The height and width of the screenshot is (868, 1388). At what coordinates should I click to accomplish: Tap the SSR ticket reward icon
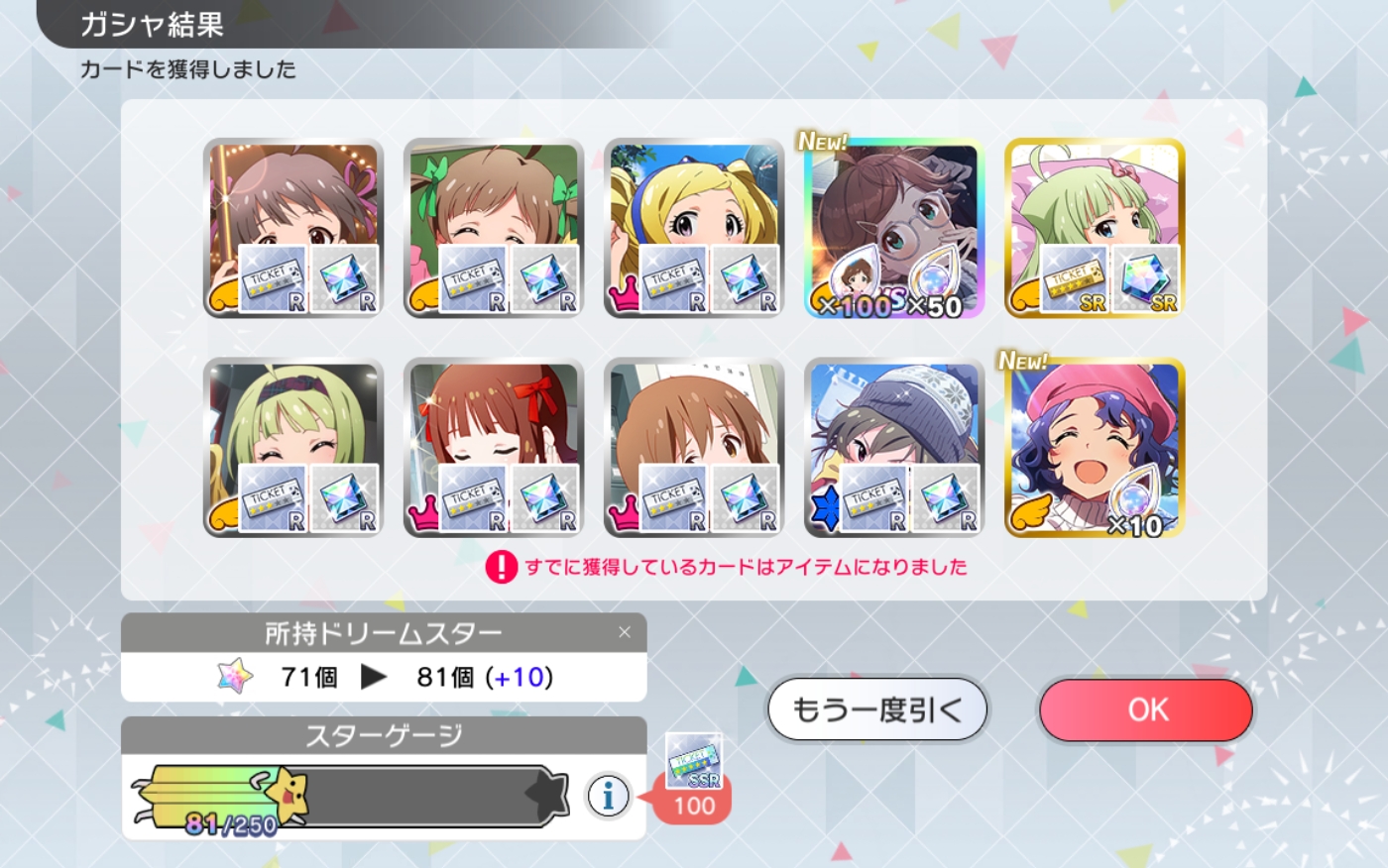coord(693,761)
